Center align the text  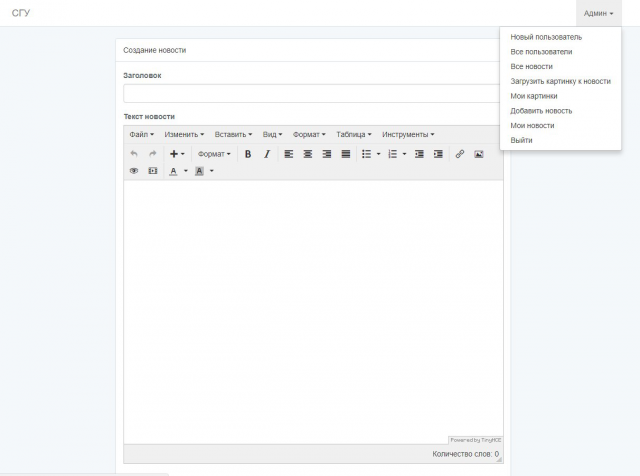coord(308,154)
